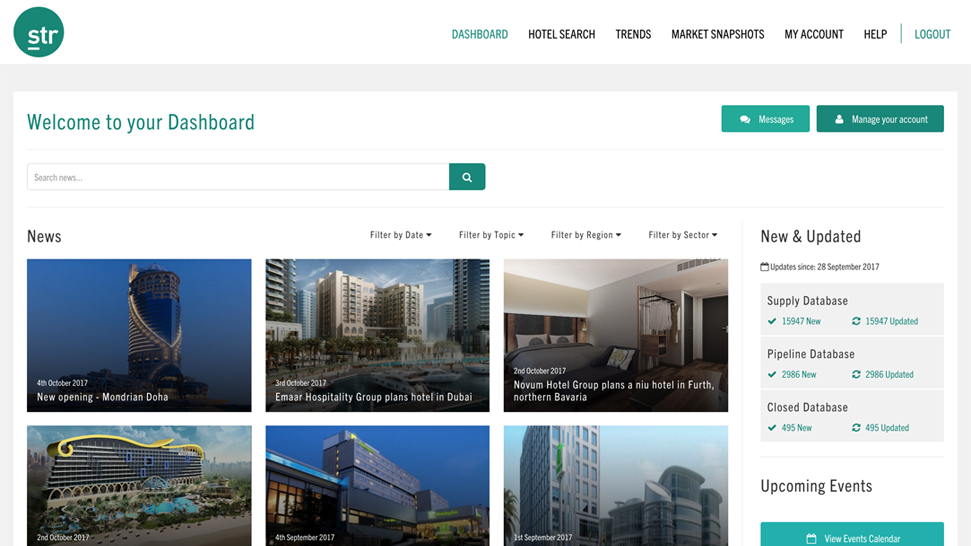Click the Closed Database heading
This screenshot has width=971, height=546.
coord(807,407)
